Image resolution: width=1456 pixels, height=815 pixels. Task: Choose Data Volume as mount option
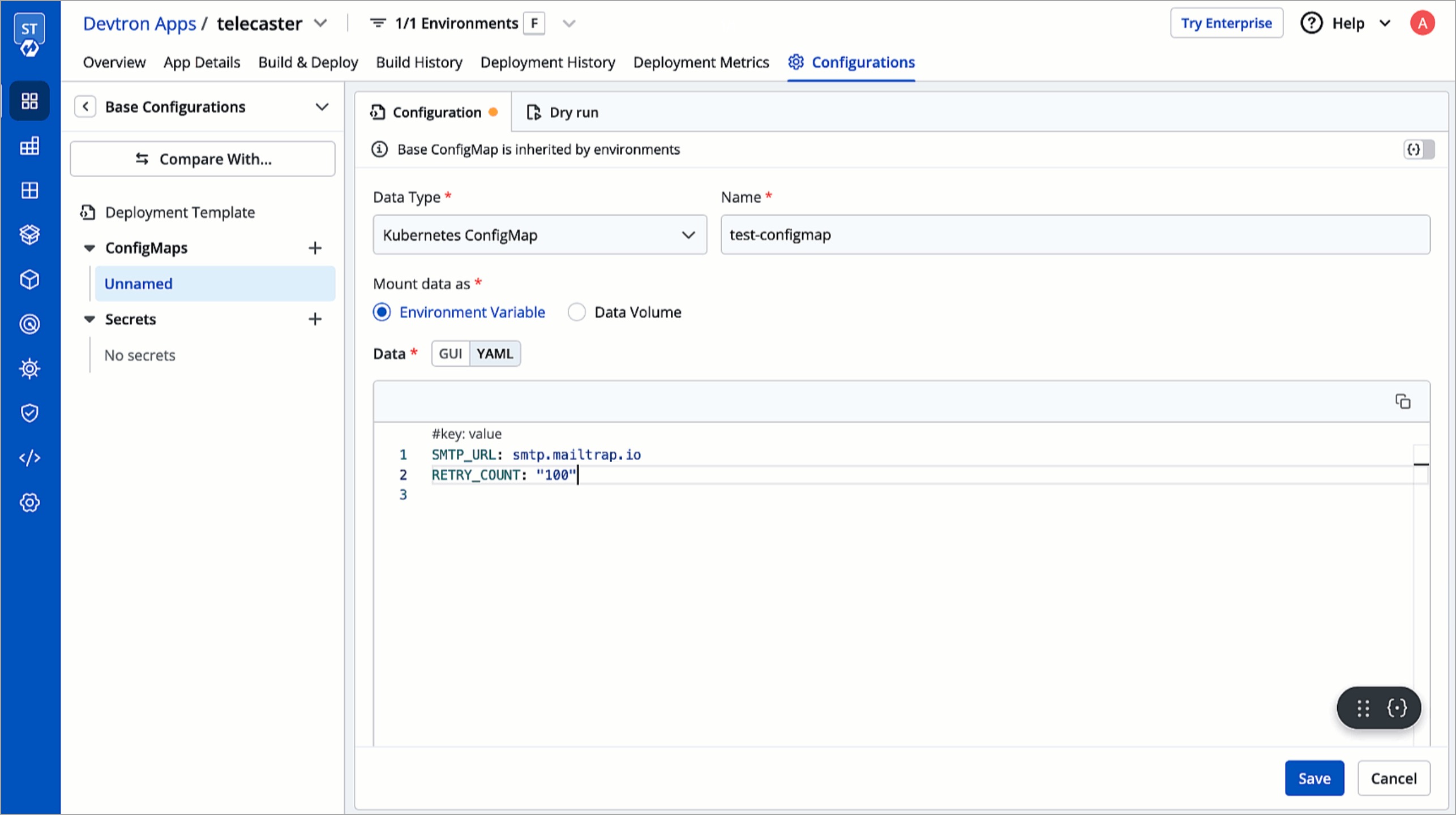(x=576, y=312)
